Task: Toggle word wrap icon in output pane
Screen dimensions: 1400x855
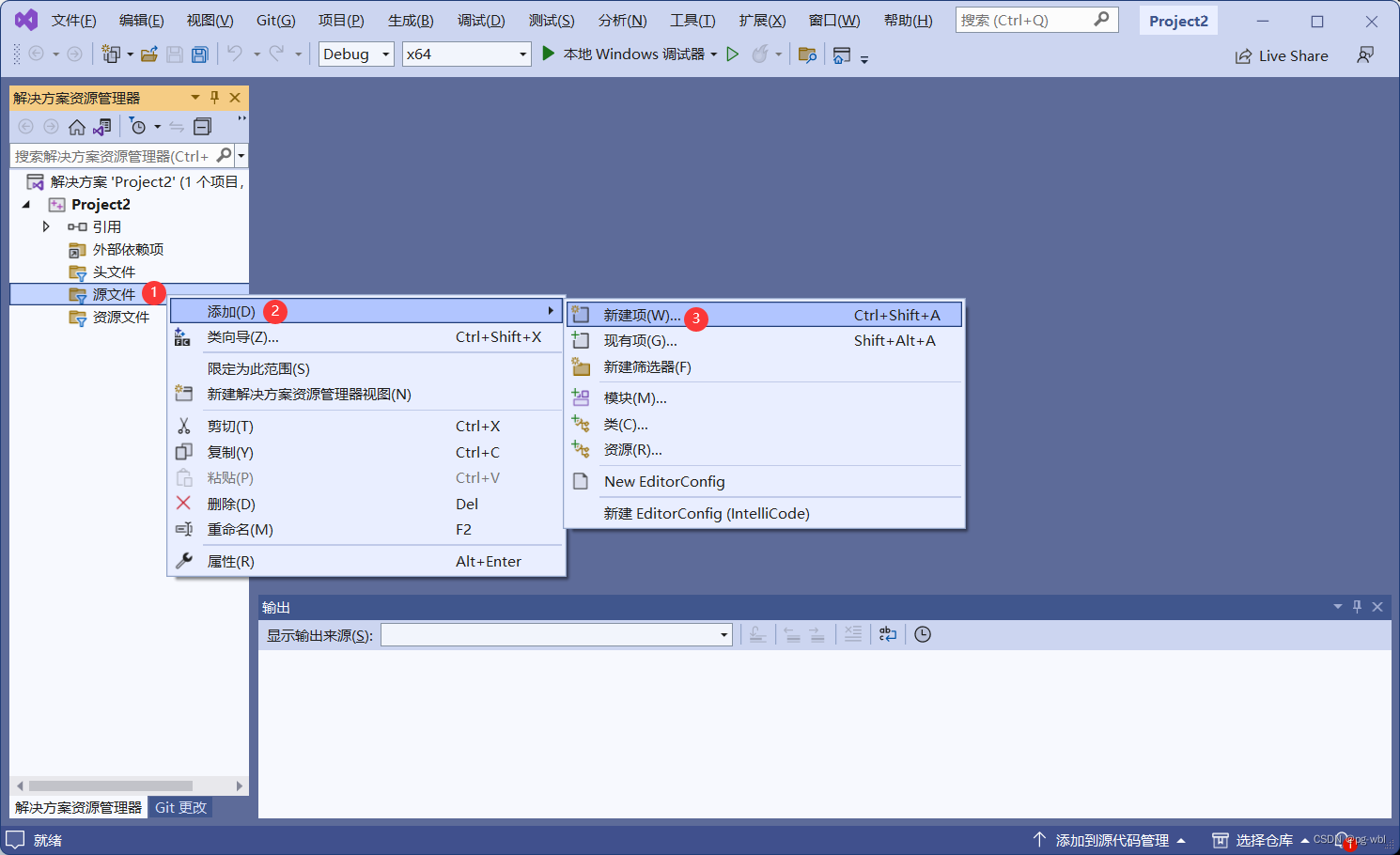Action: pos(887,634)
